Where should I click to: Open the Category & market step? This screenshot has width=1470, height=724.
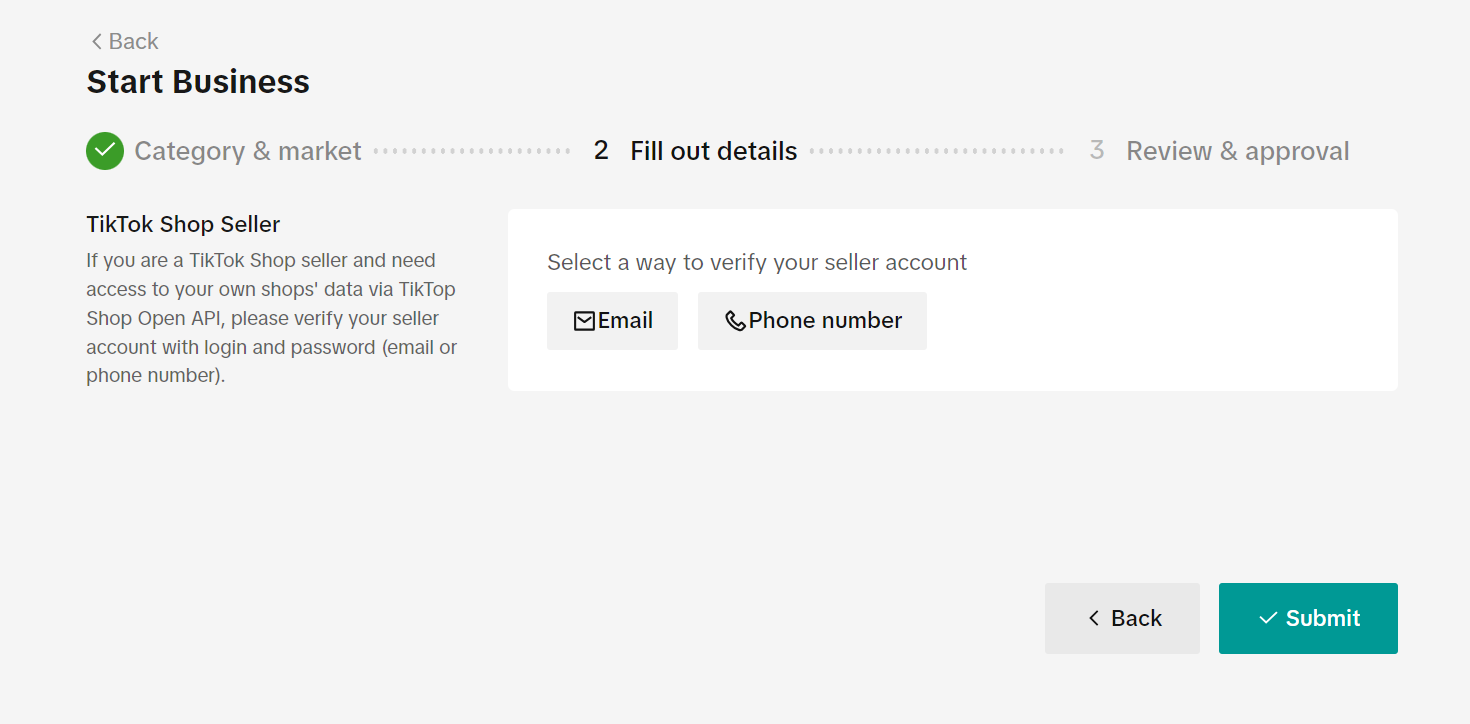click(x=248, y=151)
